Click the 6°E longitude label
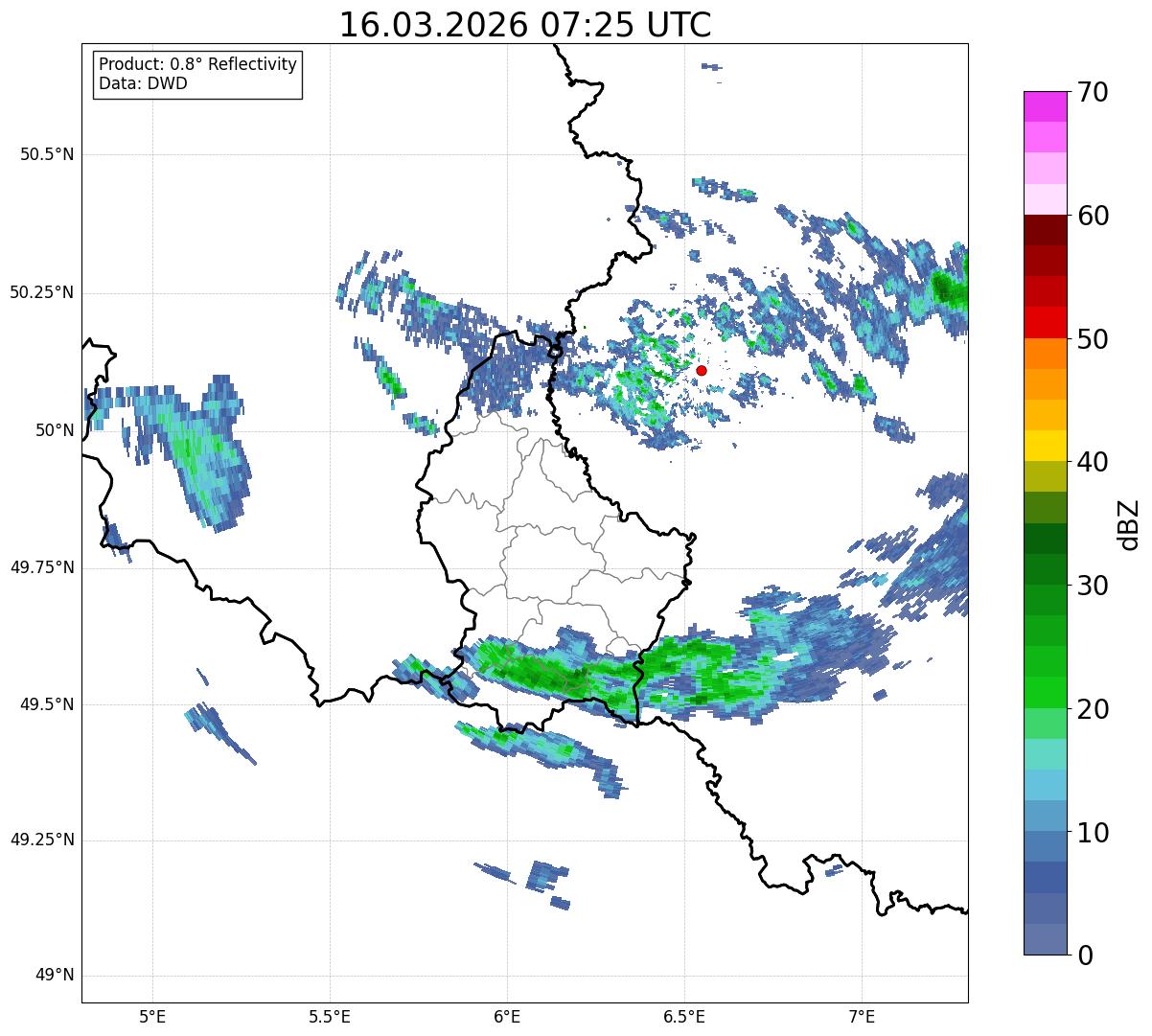The image size is (1152, 1036). point(507,1018)
